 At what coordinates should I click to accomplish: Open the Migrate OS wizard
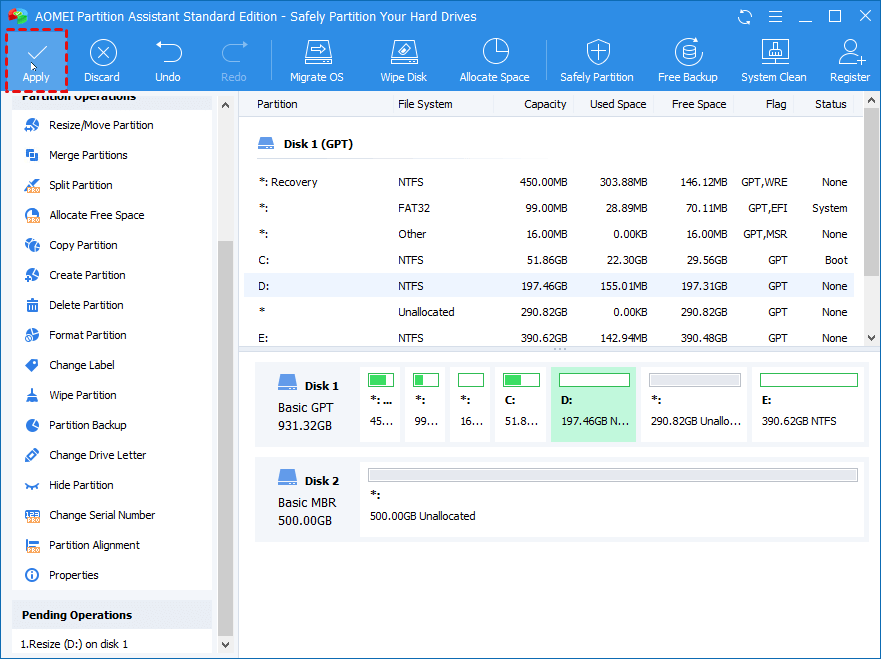coord(317,60)
